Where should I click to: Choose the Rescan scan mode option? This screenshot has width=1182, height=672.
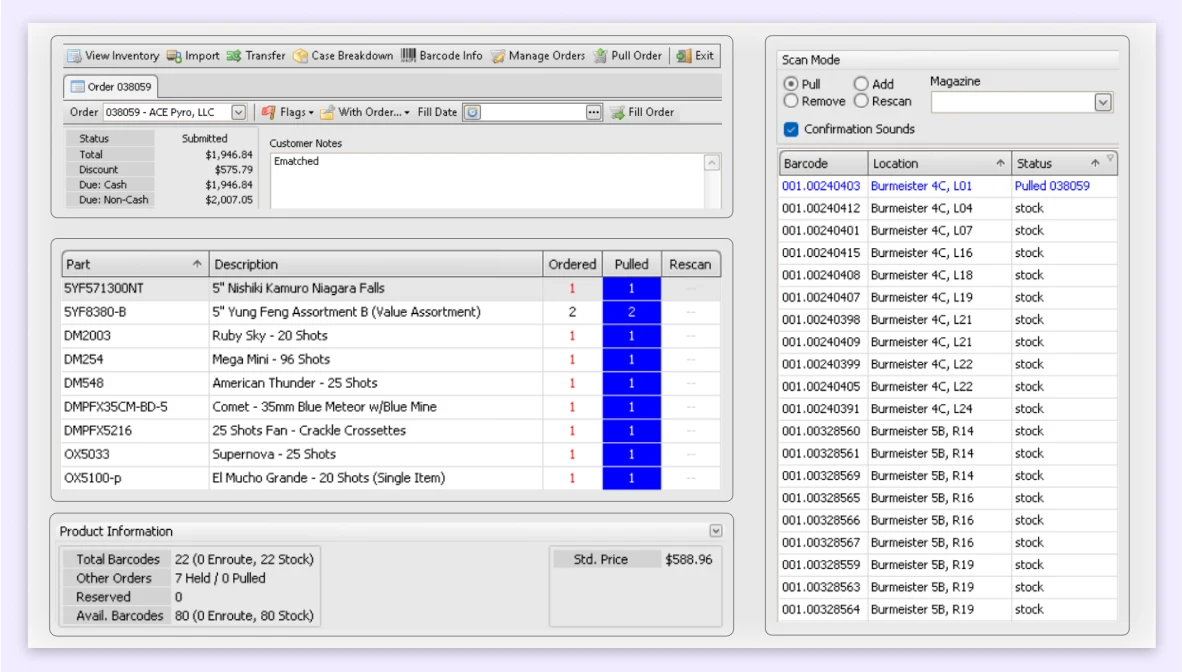[861, 101]
